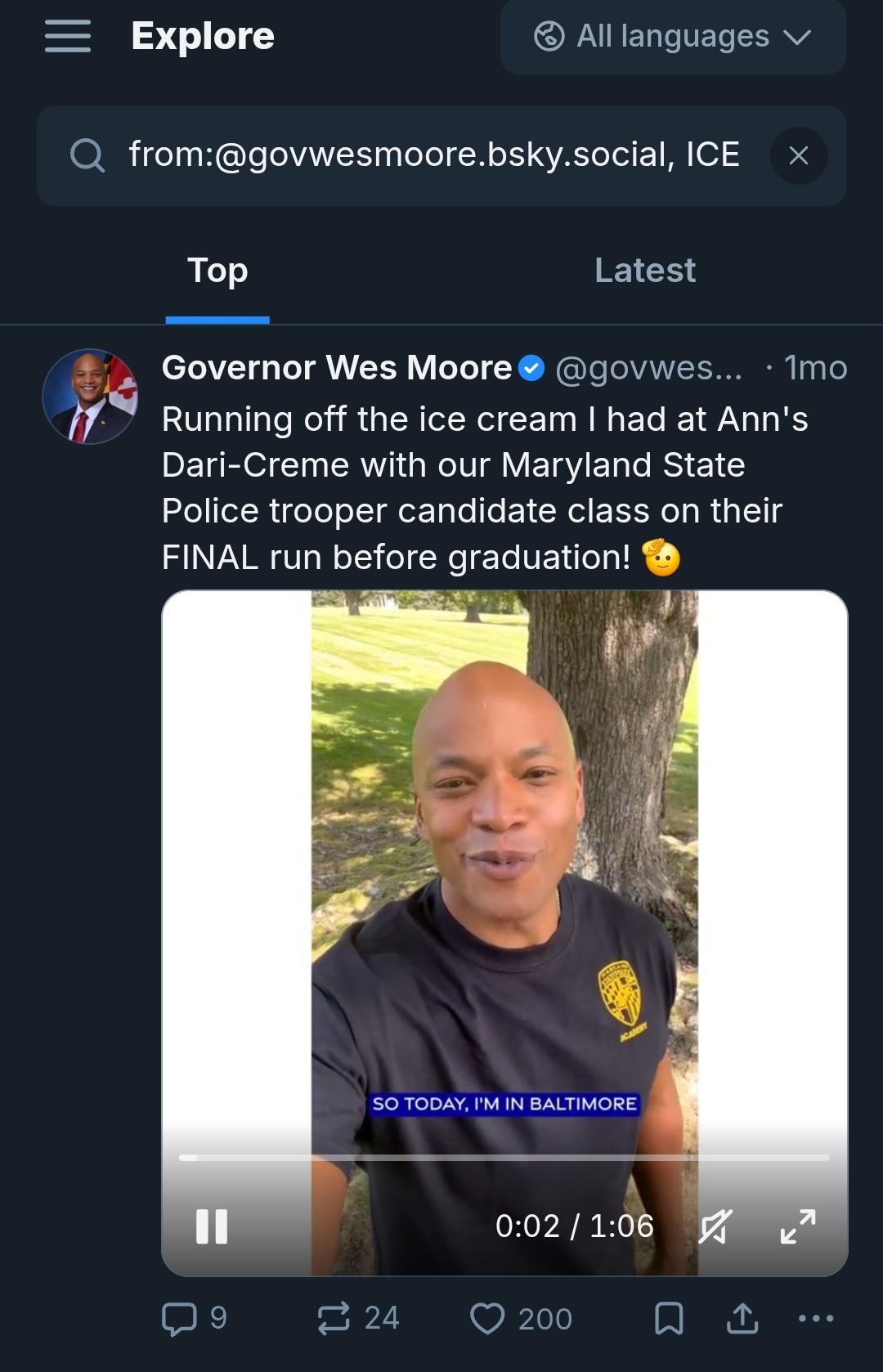The height and width of the screenshot is (1372, 883).
Task: Repost the Governor Wes Moore post
Action: click(334, 1318)
